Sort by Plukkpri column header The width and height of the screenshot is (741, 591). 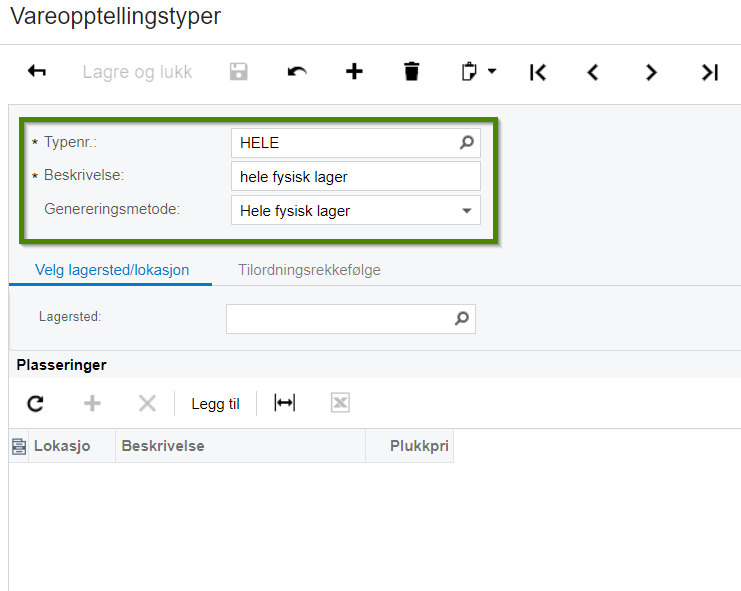[410, 446]
